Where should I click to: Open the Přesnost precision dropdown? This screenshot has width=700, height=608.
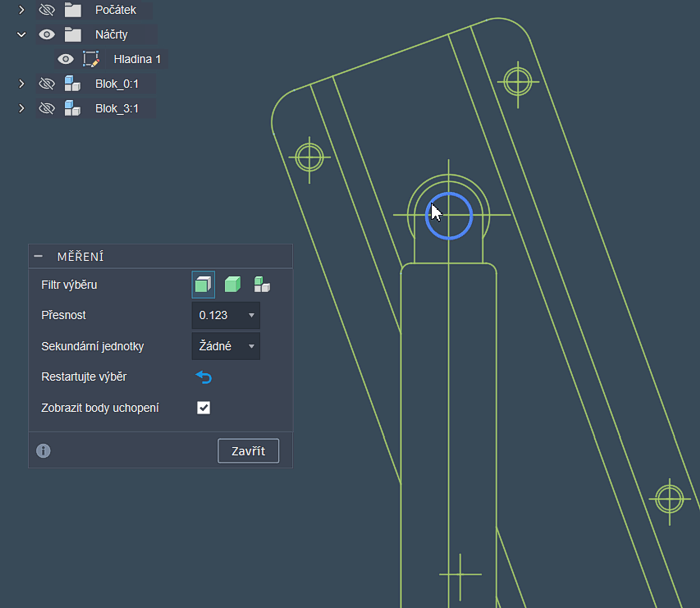pyautogui.click(x=225, y=316)
